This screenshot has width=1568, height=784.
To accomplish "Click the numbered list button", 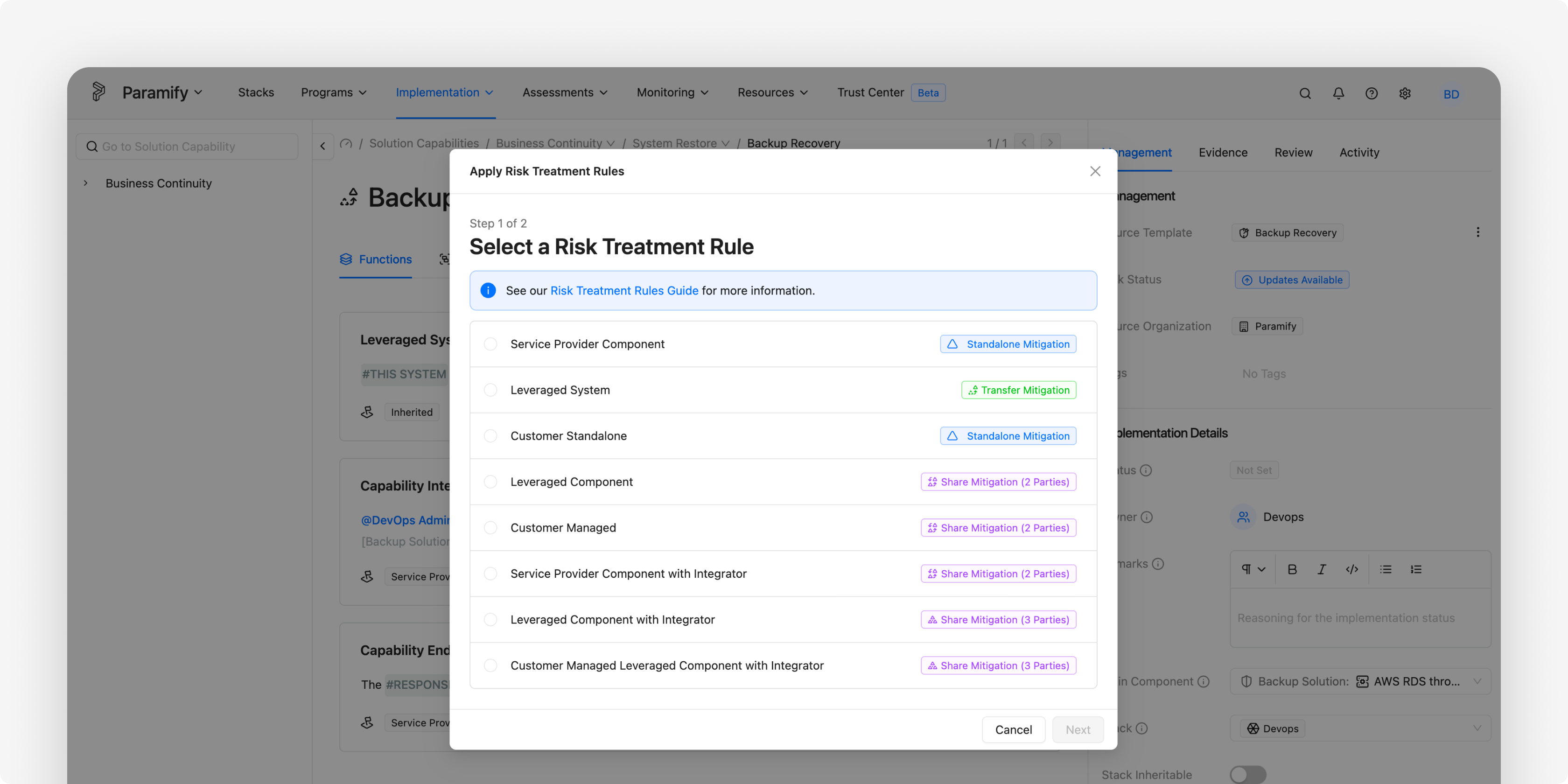I will click(x=1416, y=569).
